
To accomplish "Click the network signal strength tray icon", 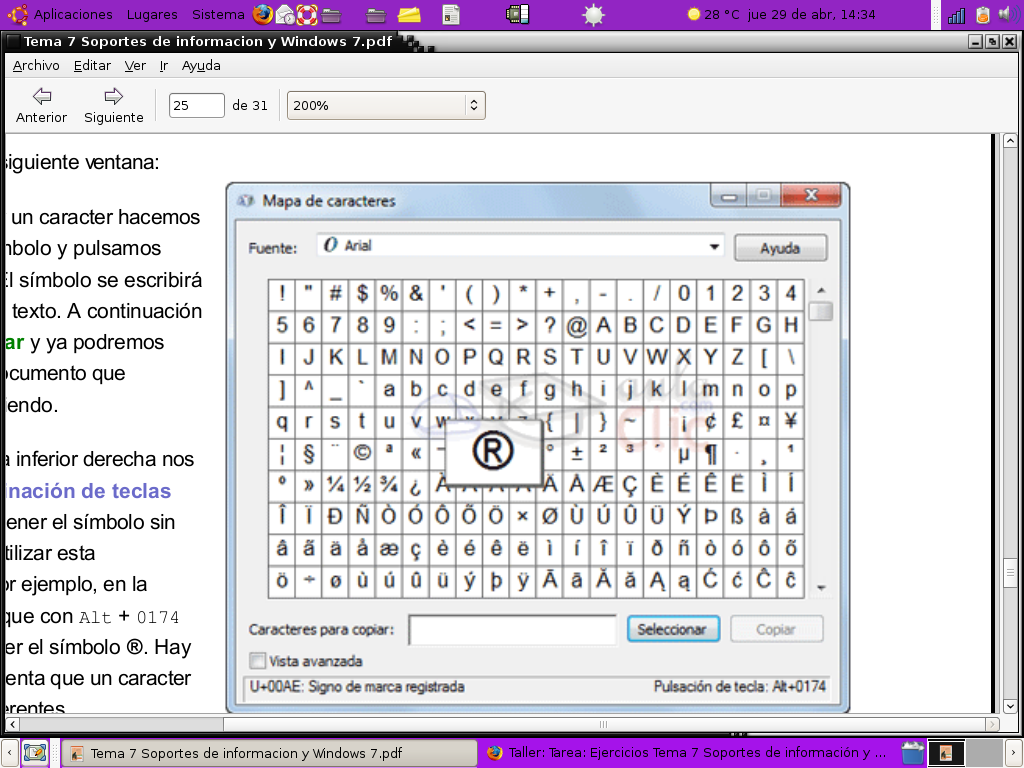I will (957, 13).
